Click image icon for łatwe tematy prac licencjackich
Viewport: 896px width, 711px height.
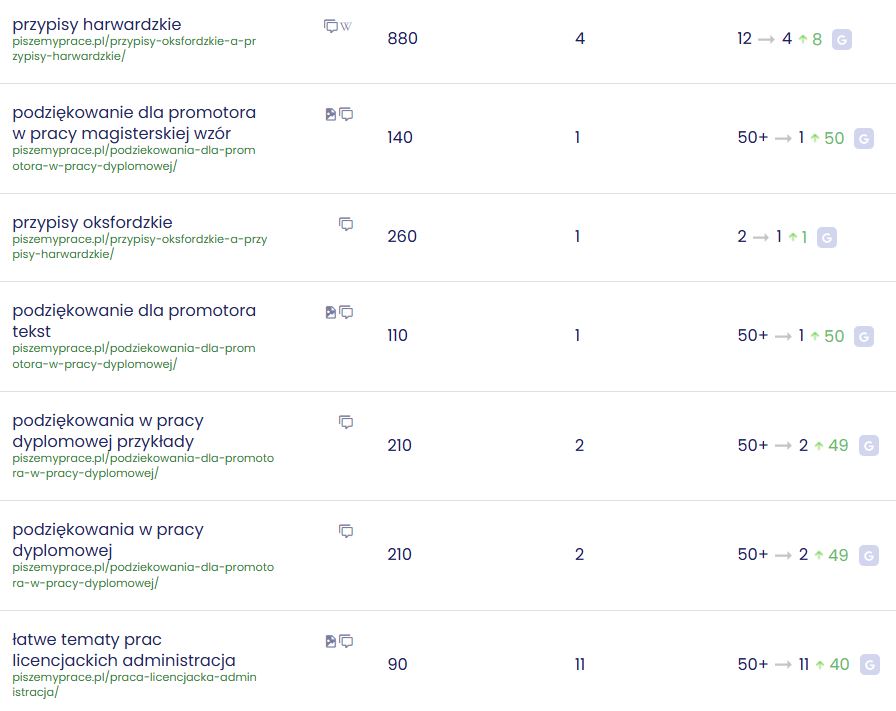click(330, 641)
